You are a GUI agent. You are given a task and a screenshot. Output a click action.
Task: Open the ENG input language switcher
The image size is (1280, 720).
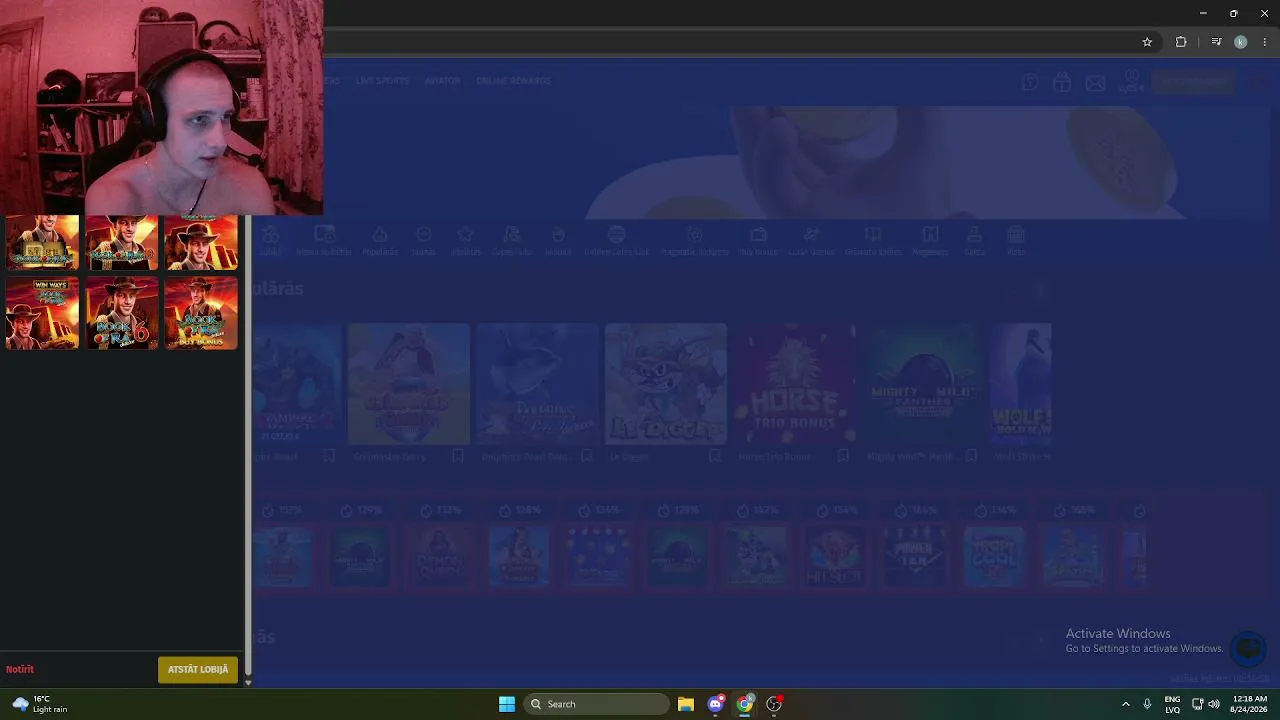click(1172, 704)
